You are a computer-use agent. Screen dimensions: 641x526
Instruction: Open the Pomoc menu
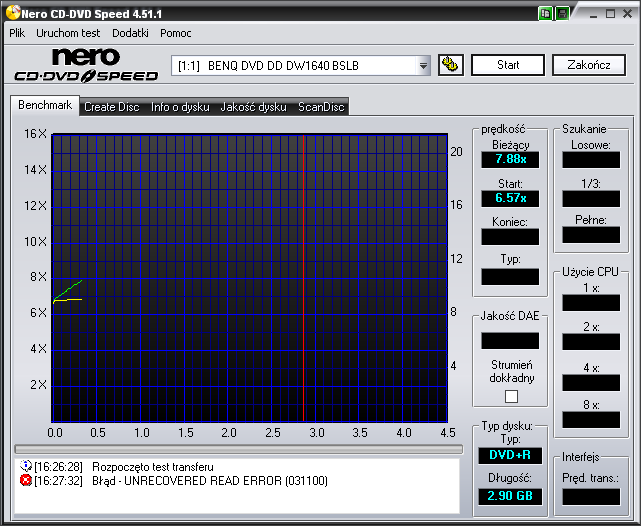tap(176, 33)
